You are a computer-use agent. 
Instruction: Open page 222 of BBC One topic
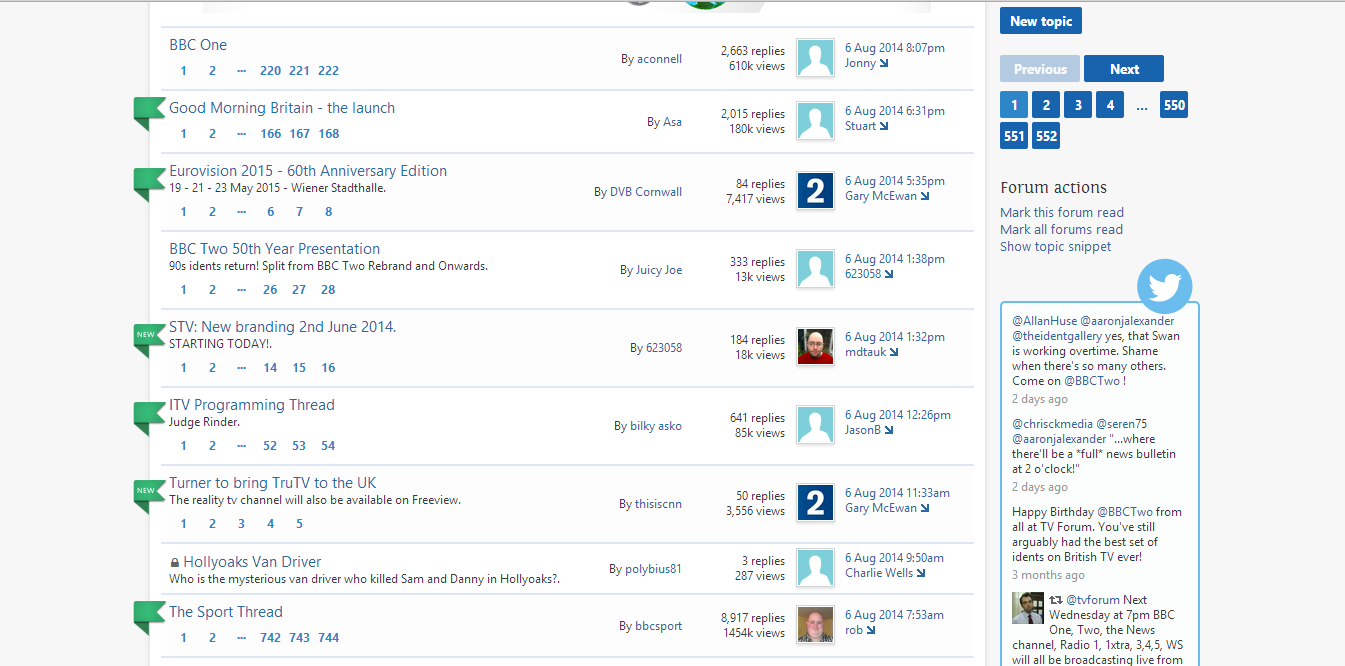[328, 71]
